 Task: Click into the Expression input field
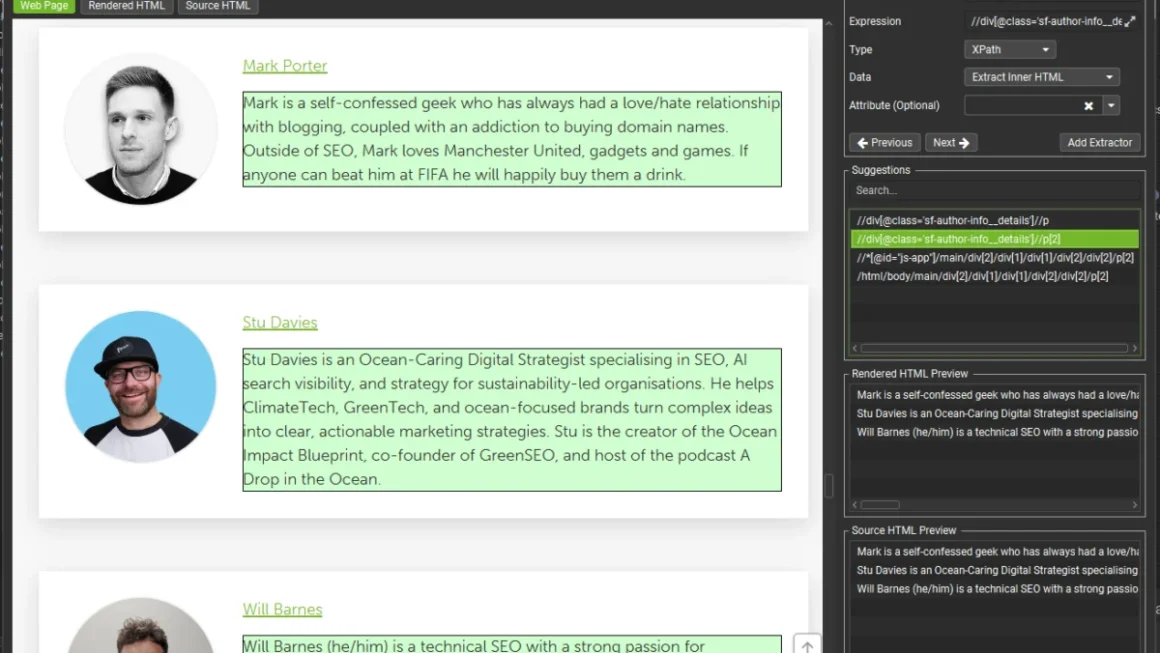coord(1044,21)
